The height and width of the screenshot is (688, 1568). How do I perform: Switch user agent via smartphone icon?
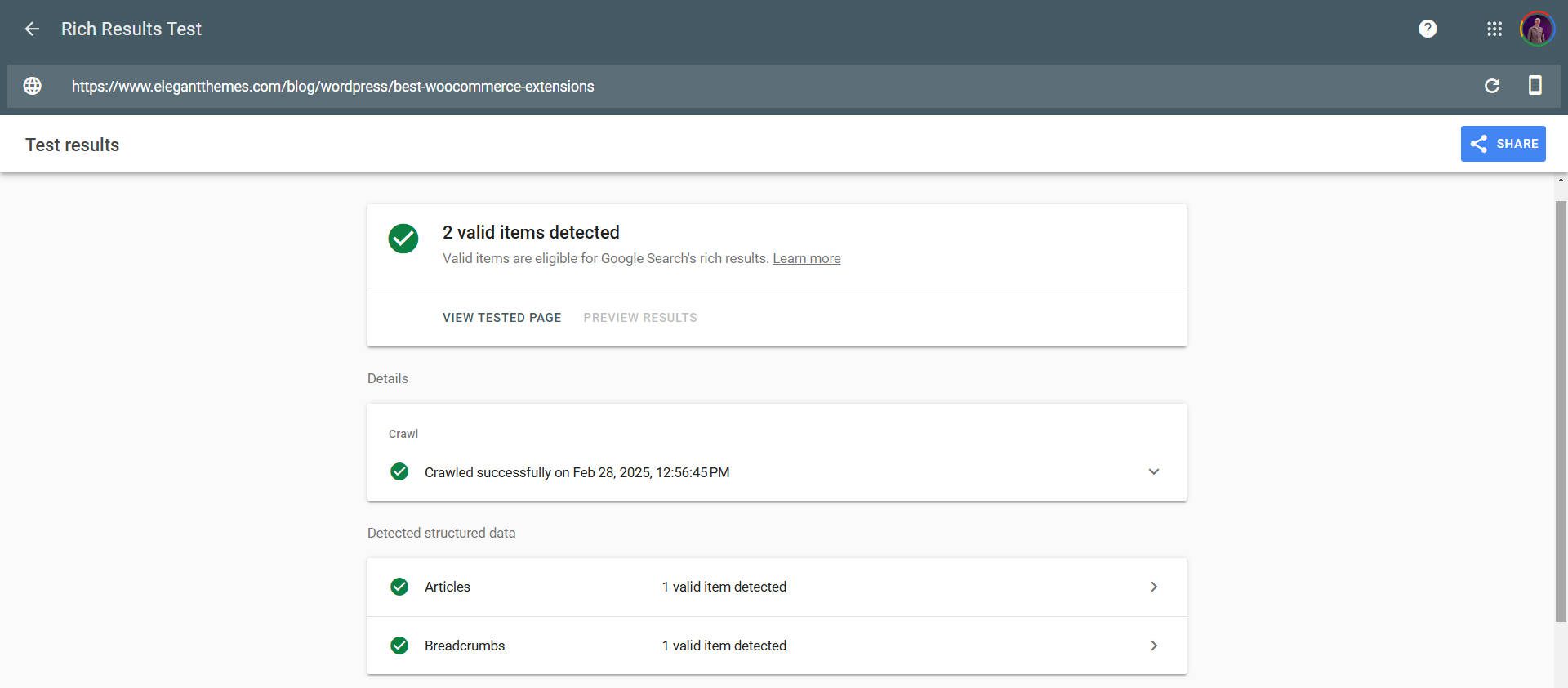1535,85
